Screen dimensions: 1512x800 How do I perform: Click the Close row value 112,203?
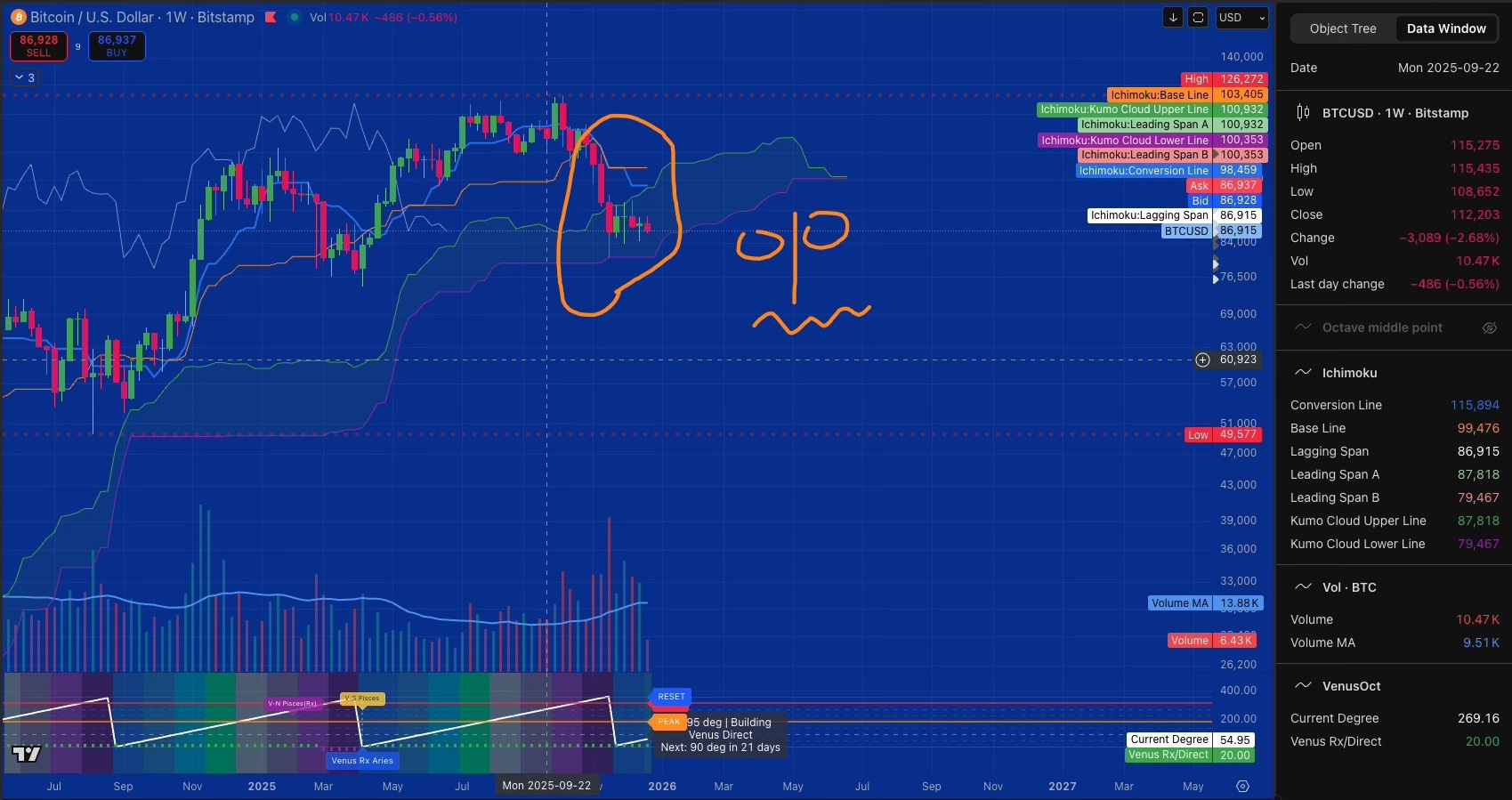click(x=1475, y=214)
